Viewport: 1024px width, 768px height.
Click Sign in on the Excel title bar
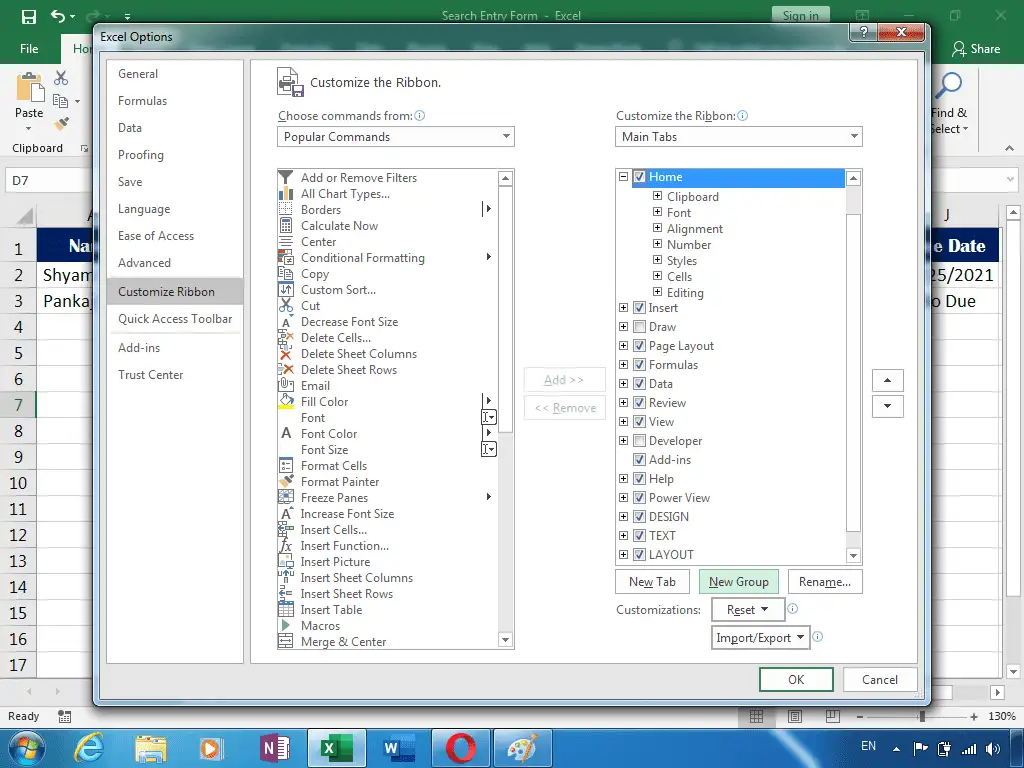[800, 16]
